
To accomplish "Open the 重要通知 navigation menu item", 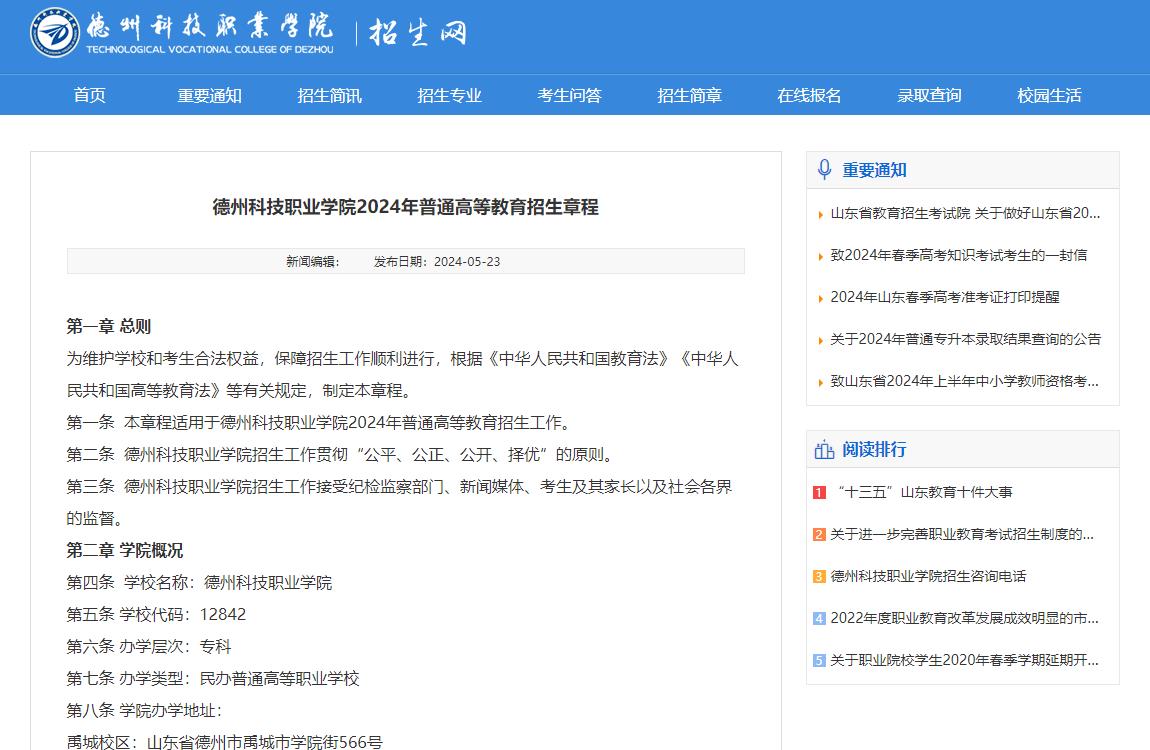I will [x=209, y=95].
